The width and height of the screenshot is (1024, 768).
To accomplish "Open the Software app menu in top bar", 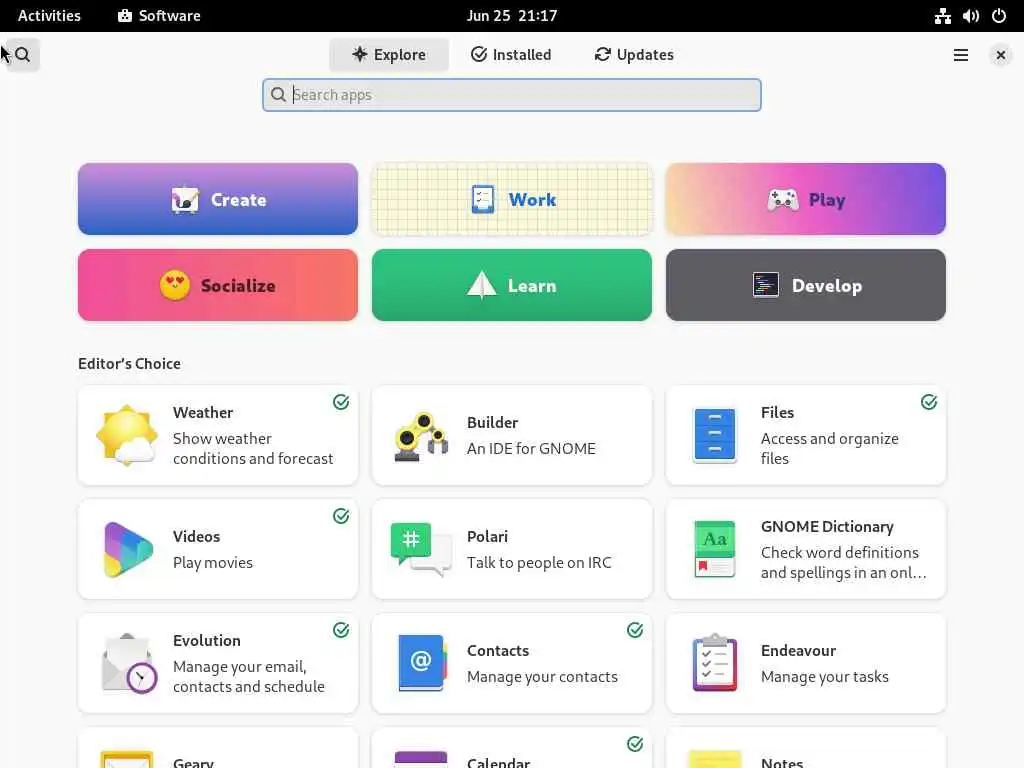I will (159, 16).
